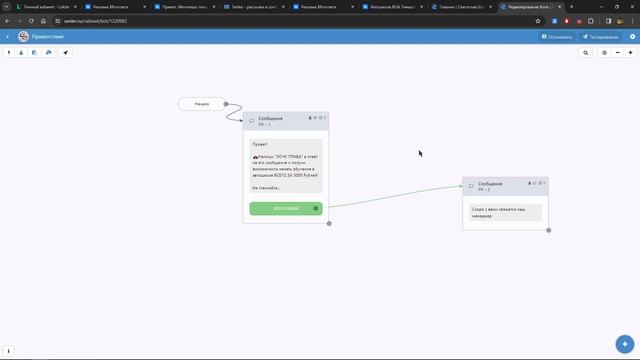The width and height of the screenshot is (640, 360).
Task: Open the browser profile avatar
Action: click(x=620, y=21)
